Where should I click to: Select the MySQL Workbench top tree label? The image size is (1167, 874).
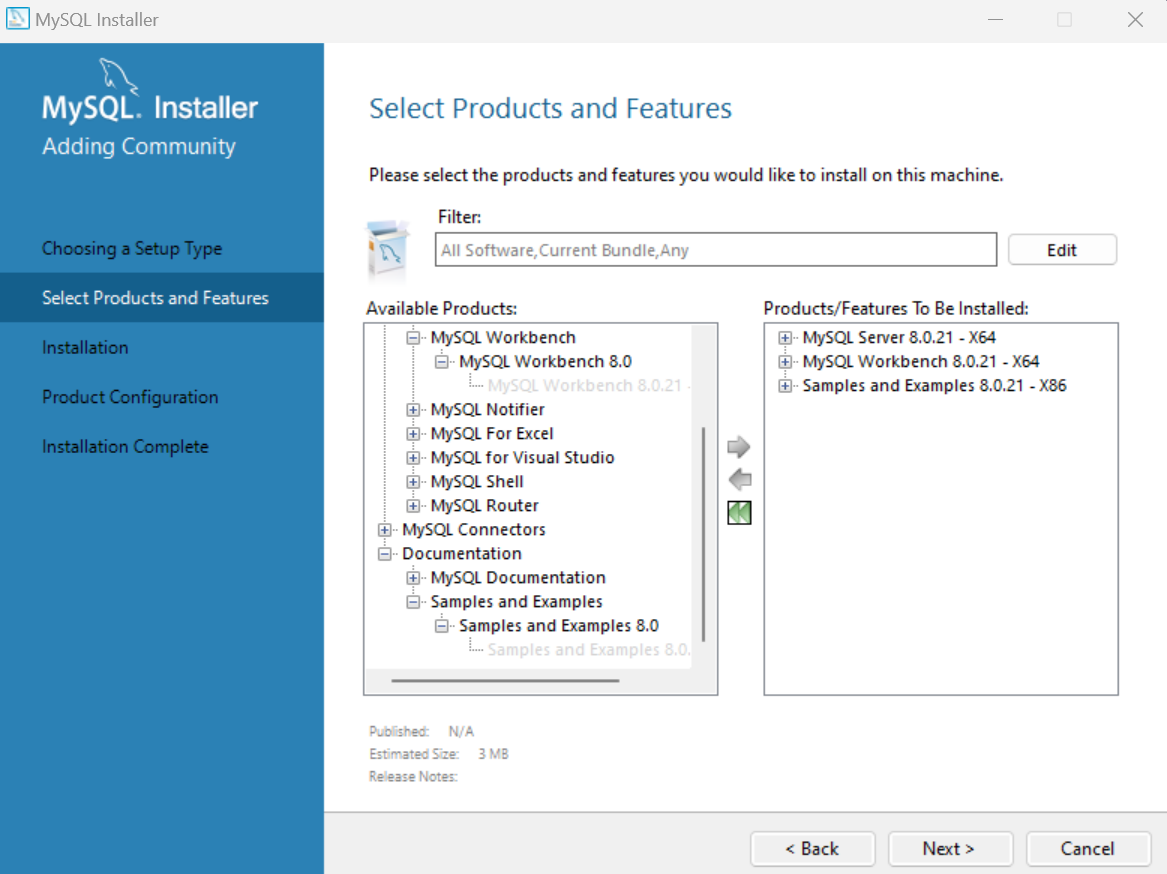click(x=503, y=337)
